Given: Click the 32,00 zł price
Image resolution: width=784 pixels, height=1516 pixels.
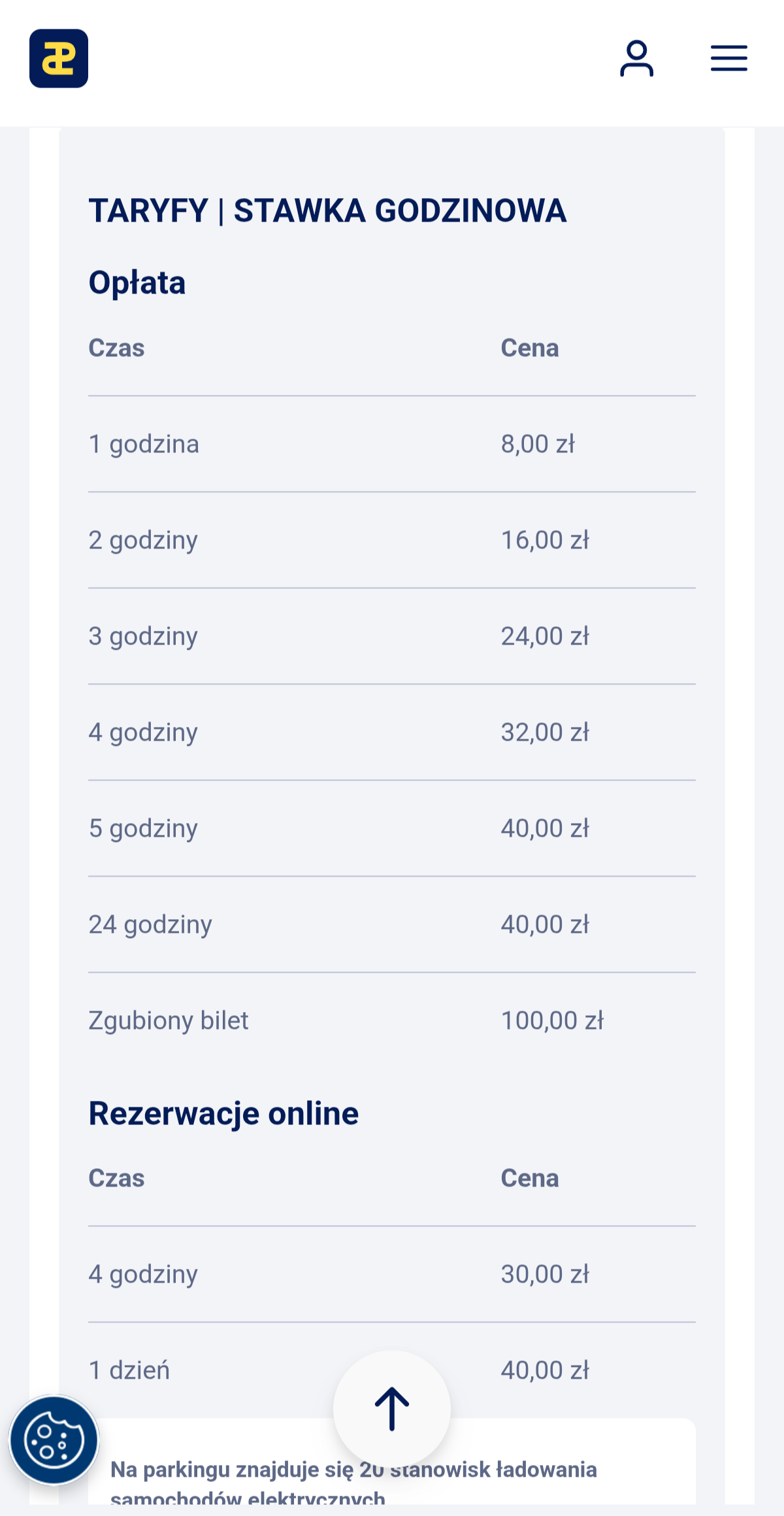Looking at the screenshot, I should click(x=545, y=732).
